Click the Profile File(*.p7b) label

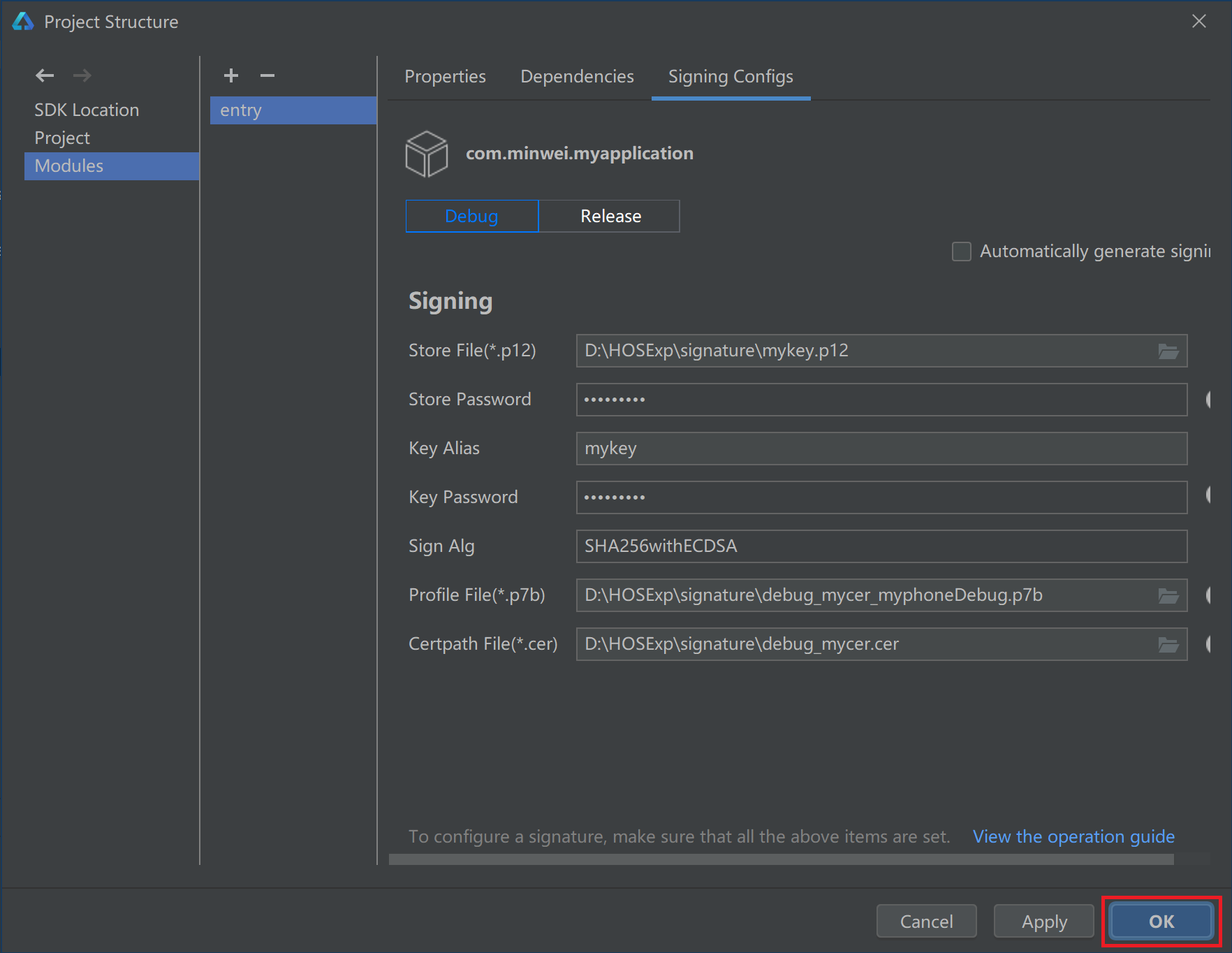click(x=476, y=595)
